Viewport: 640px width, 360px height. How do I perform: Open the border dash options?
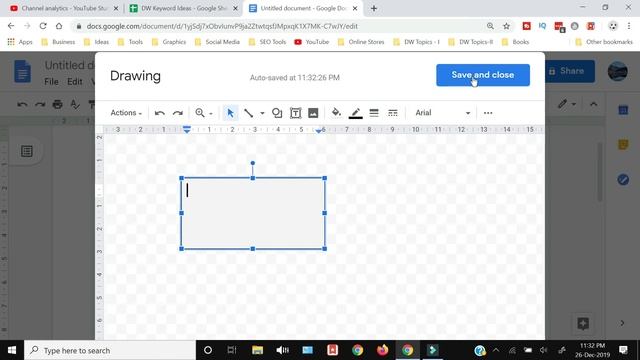point(393,113)
